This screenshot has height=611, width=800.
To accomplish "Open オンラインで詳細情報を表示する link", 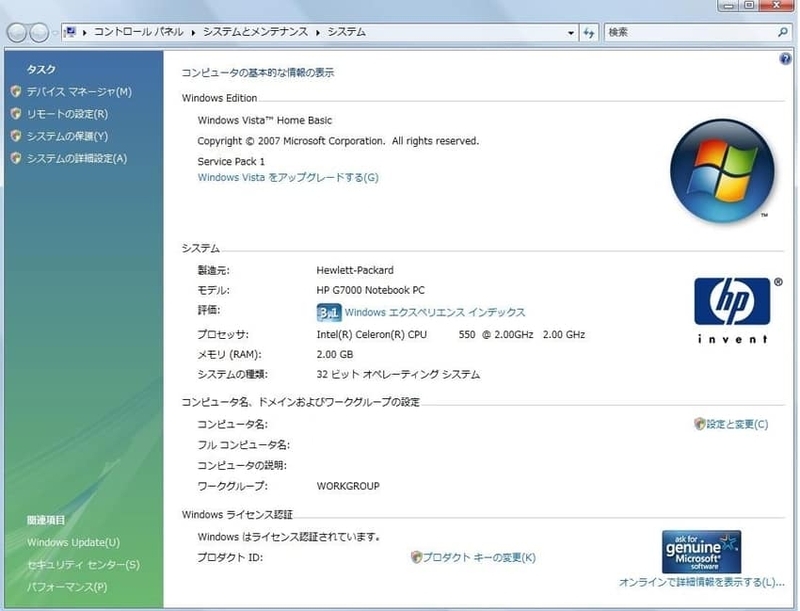I will 702,582.
